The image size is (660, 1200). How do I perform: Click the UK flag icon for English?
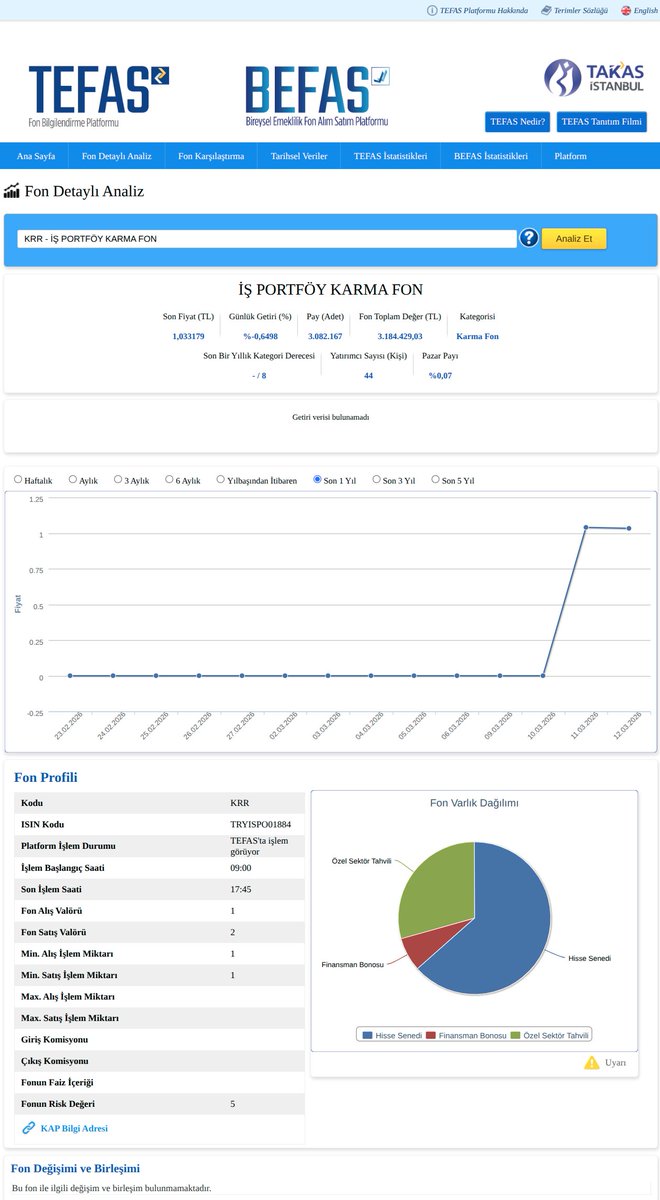point(626,10)
